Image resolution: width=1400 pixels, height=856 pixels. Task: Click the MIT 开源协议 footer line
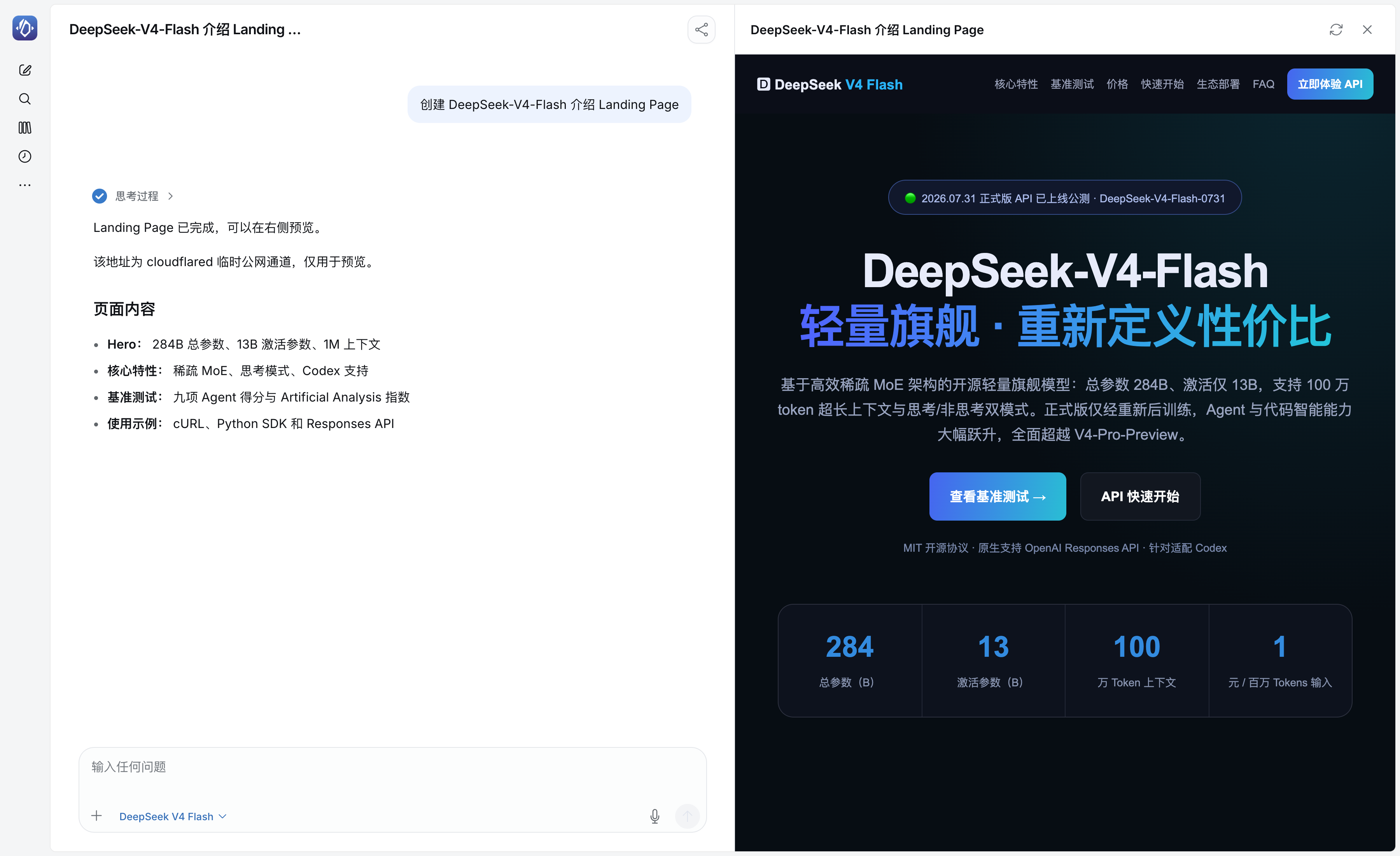[1065, 548]
